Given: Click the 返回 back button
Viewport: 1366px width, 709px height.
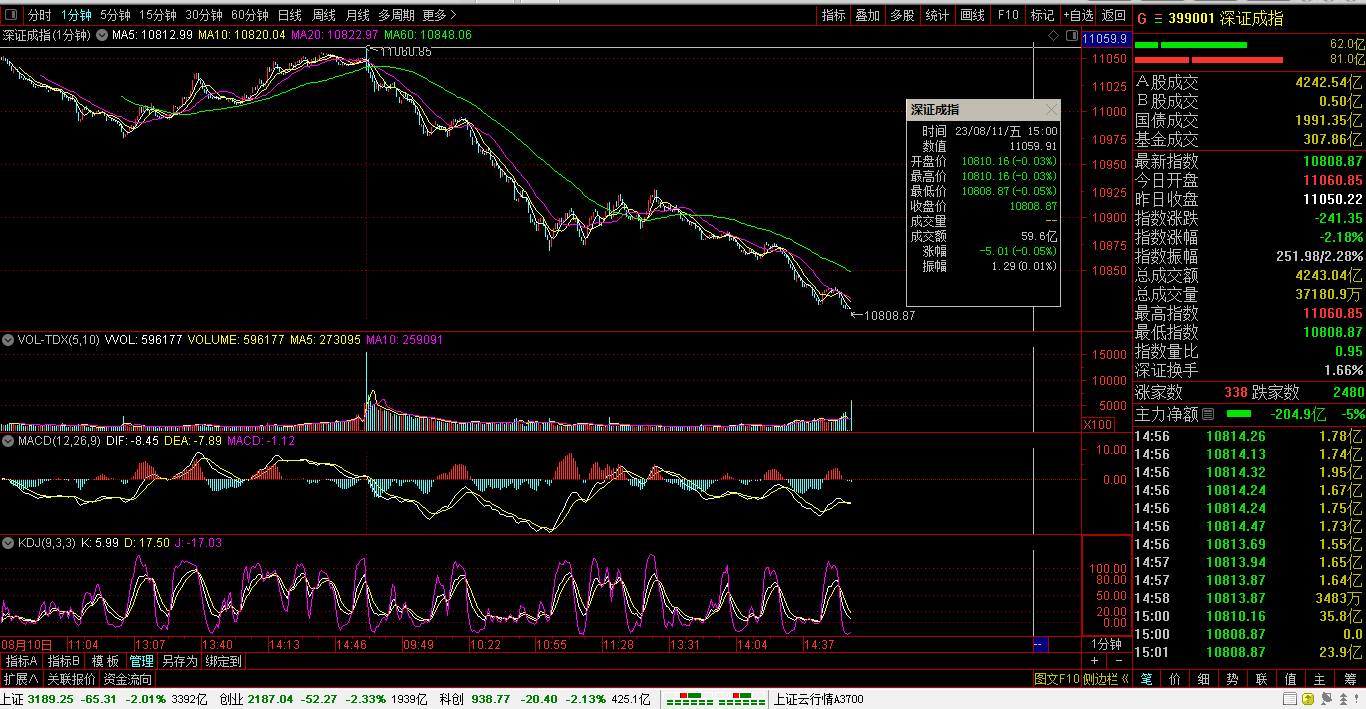Looking at the screenshot, I should click(1113, 15).
